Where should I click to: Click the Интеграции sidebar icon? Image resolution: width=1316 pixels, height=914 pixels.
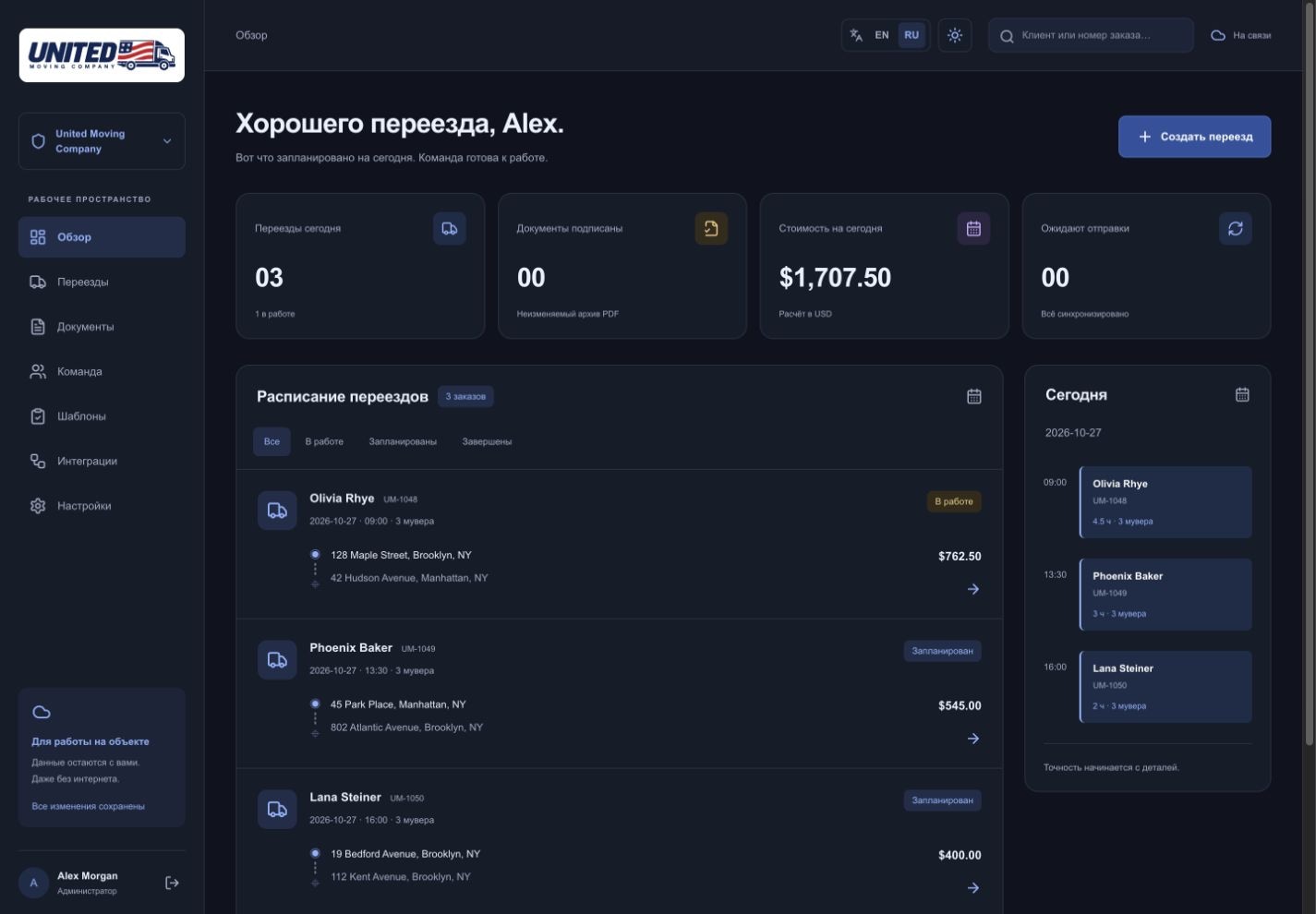[38, 461]
